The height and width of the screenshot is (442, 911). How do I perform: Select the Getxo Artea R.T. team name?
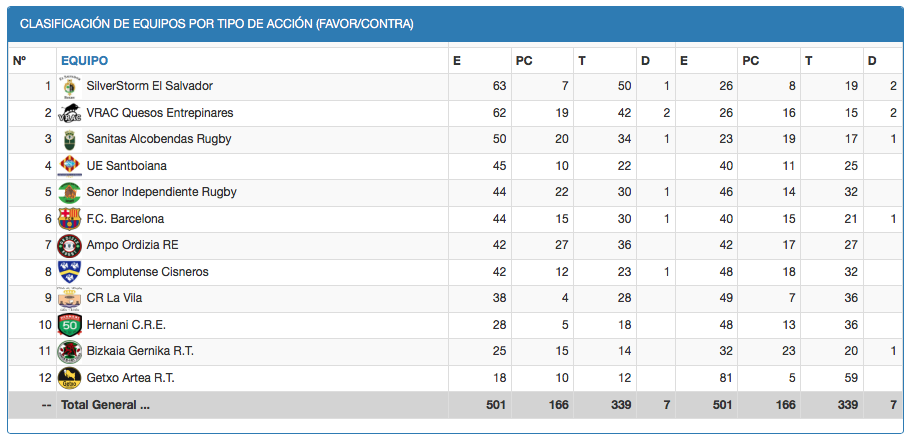pos(133,378)
